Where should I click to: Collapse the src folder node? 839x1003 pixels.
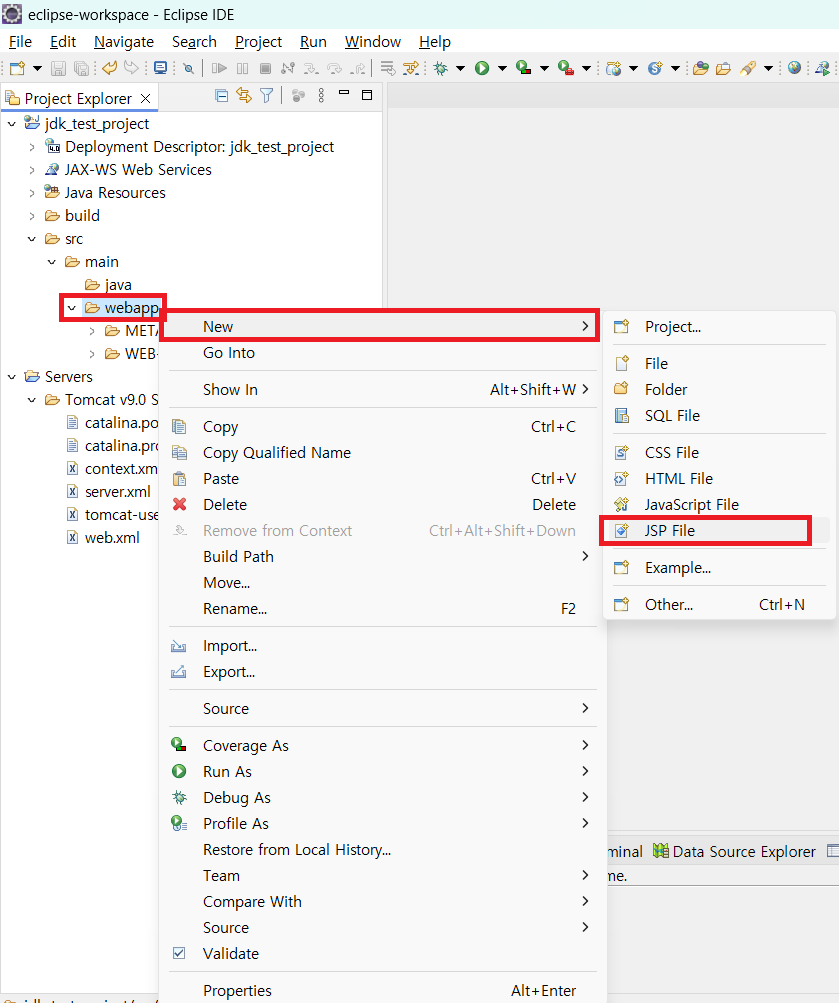[x=32, y=239]
